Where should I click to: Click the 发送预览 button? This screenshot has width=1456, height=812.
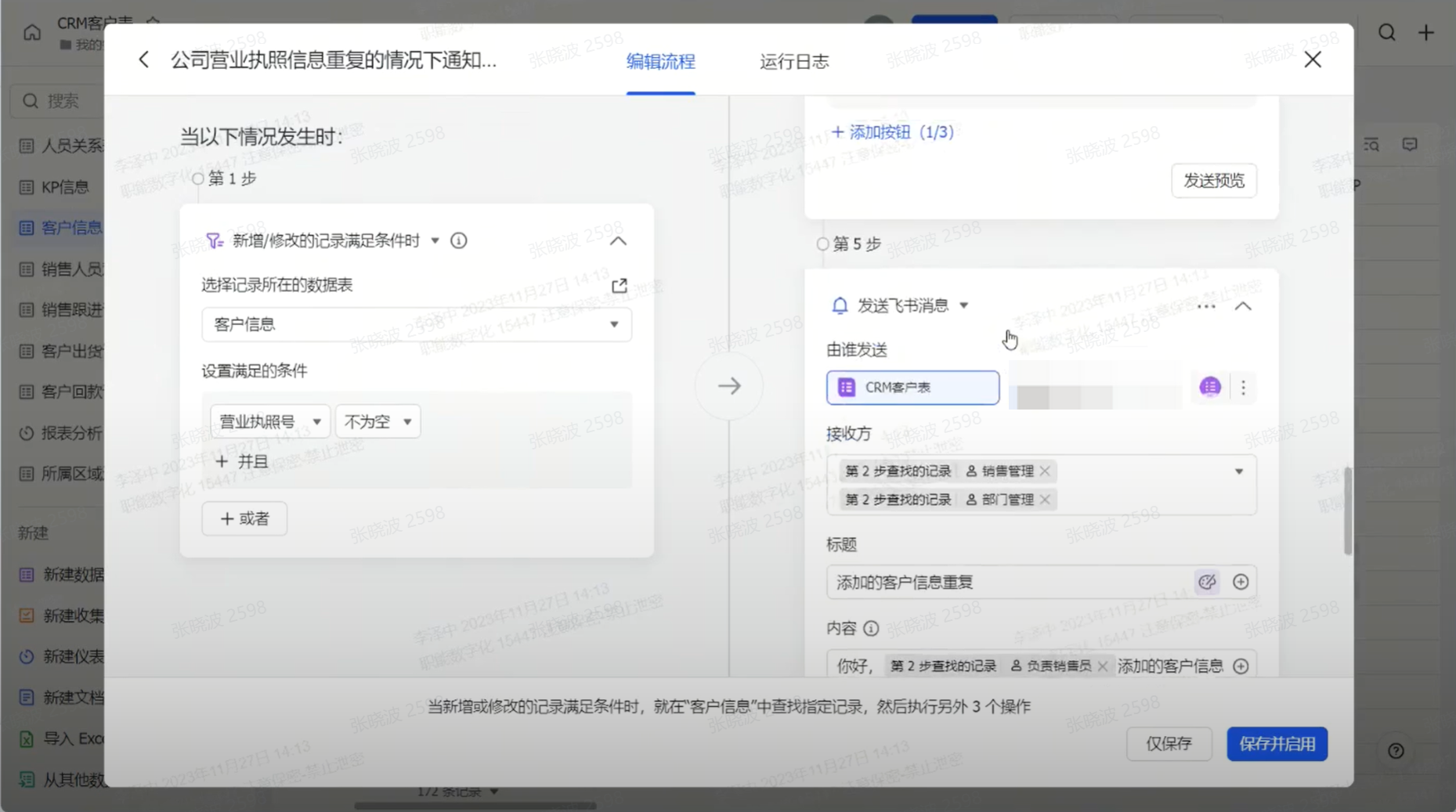click(1213, 181)
